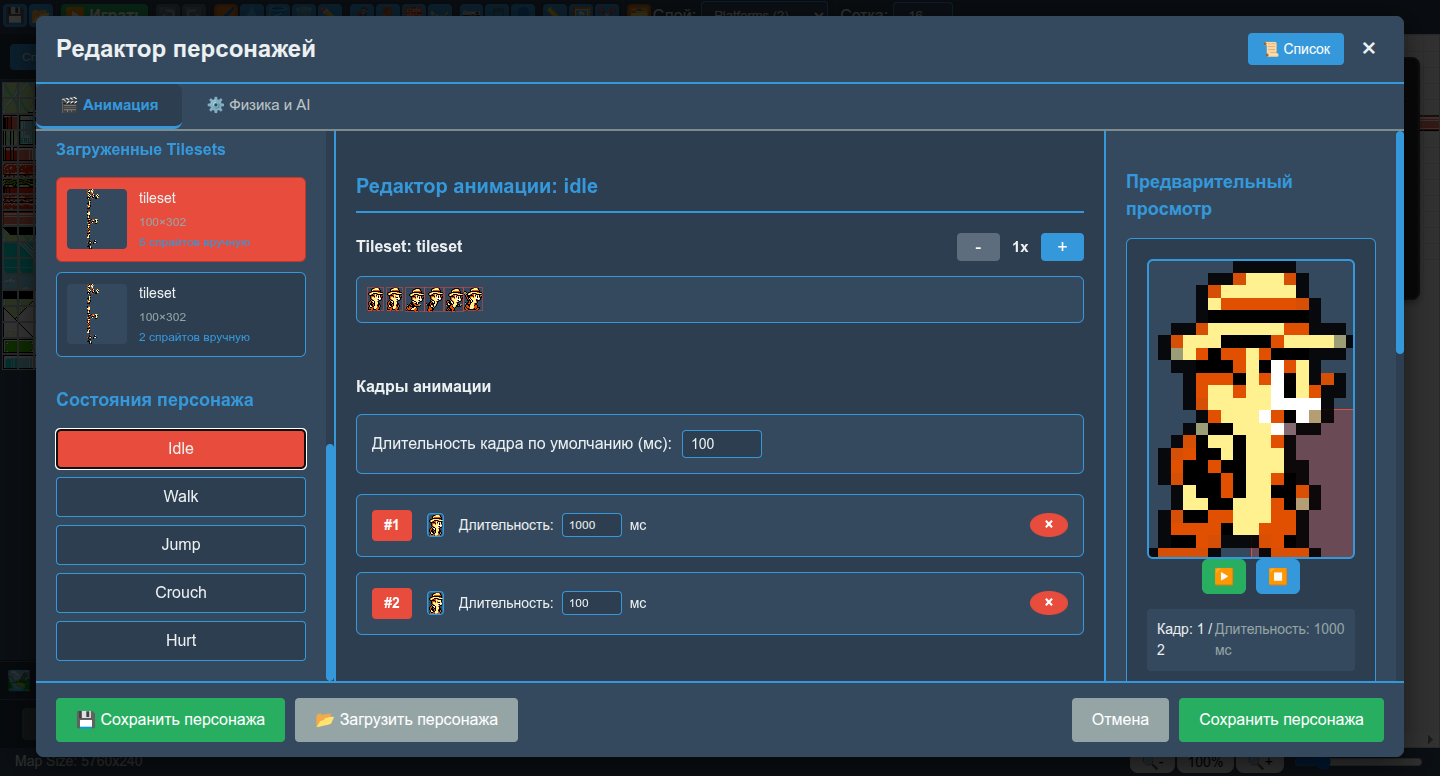Select the tileset with 2 manual sprites
The width and height of the screenshot is (1440, 776).
(181, 314)
